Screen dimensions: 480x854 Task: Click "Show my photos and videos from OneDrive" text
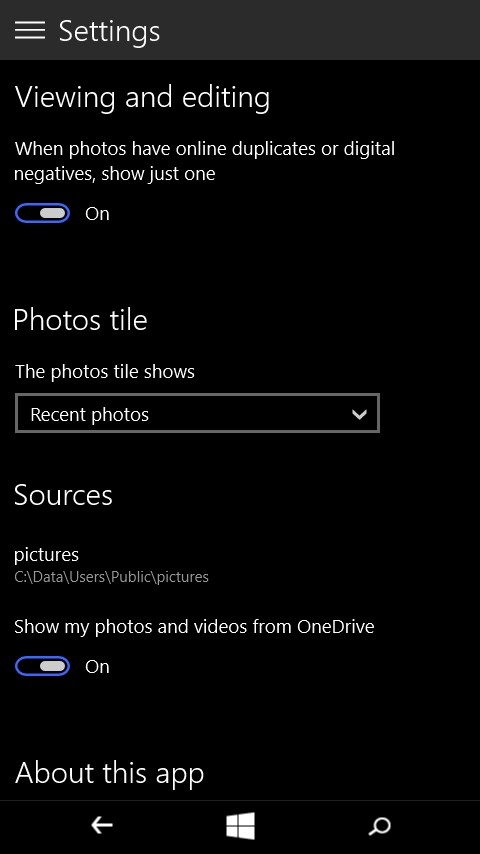point(195,627)
